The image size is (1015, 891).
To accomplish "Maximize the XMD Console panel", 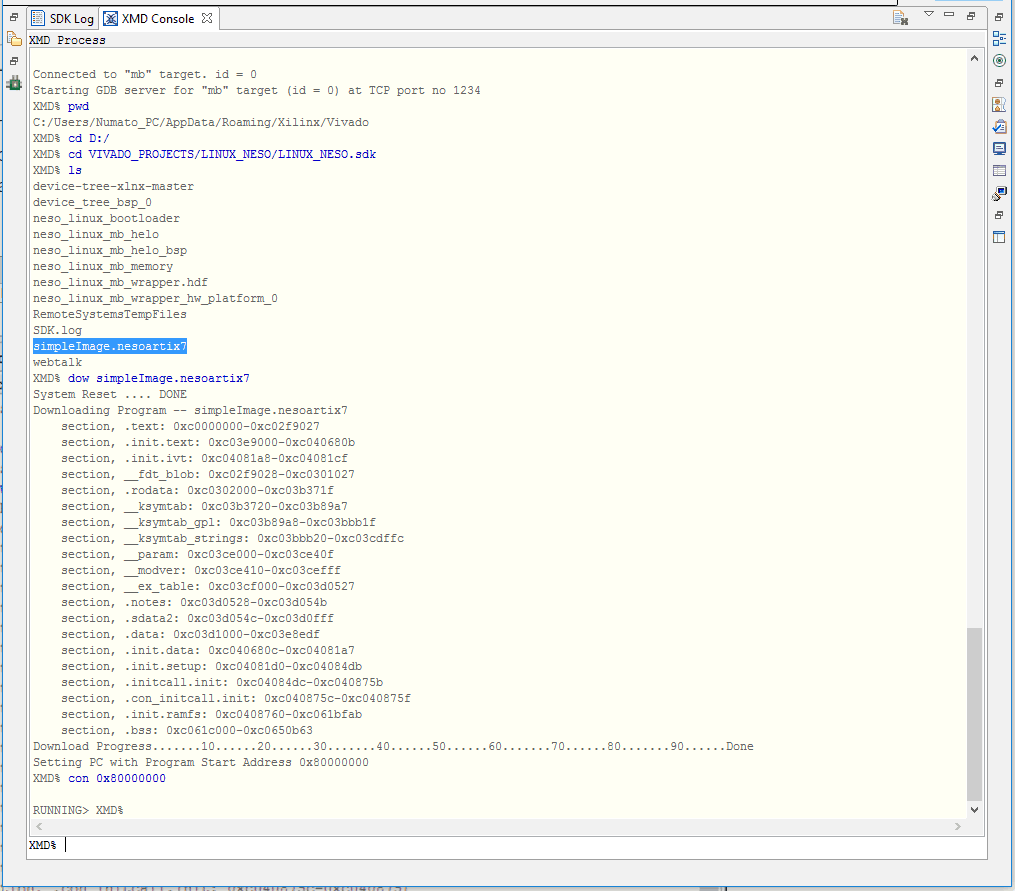I will (970, 16).
